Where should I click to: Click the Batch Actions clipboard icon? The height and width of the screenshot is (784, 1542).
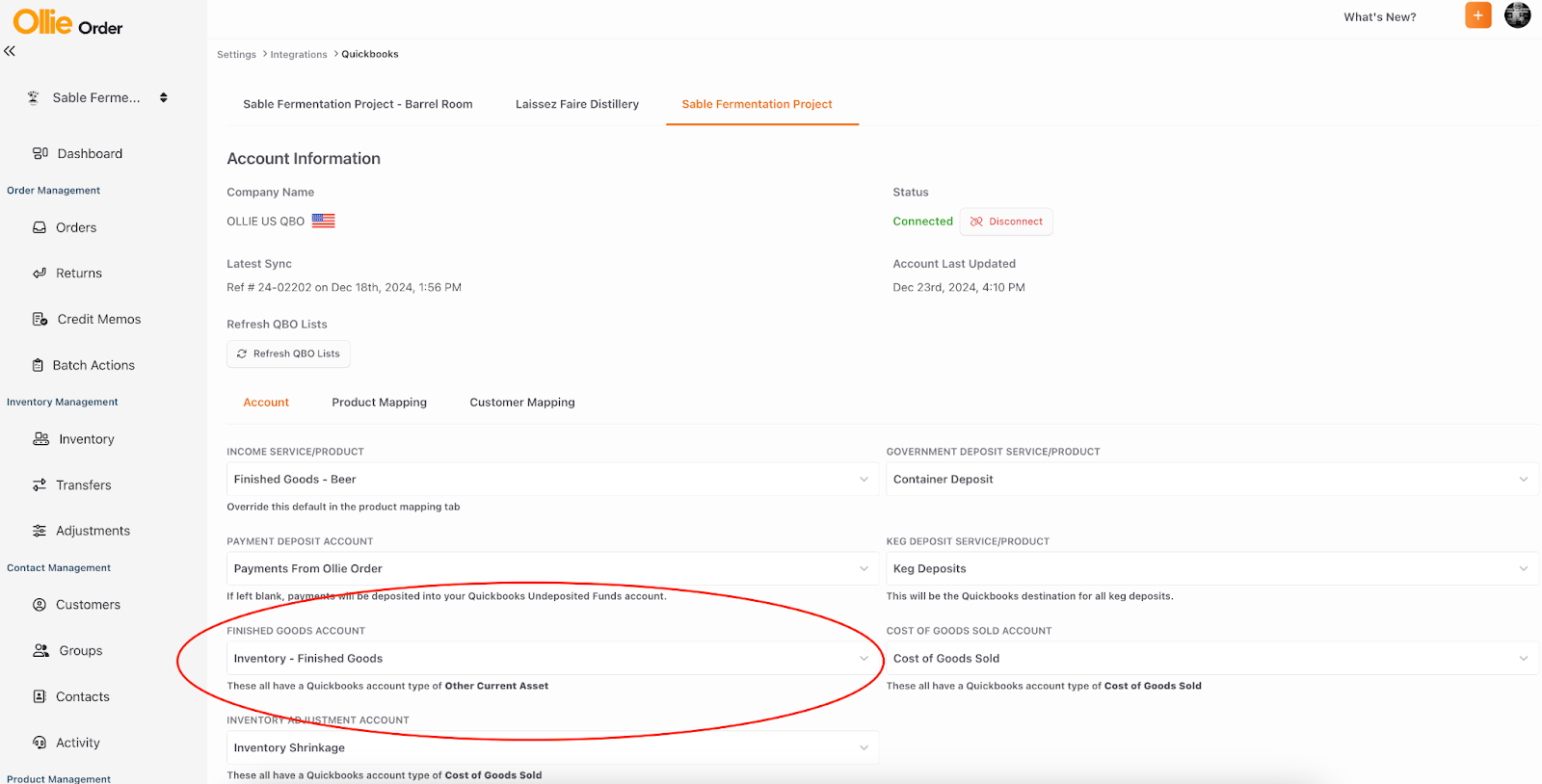click(38, 365)
